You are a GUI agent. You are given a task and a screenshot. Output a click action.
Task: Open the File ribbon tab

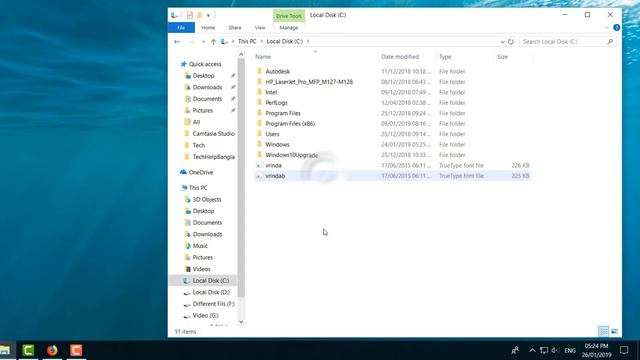point(181,28)
